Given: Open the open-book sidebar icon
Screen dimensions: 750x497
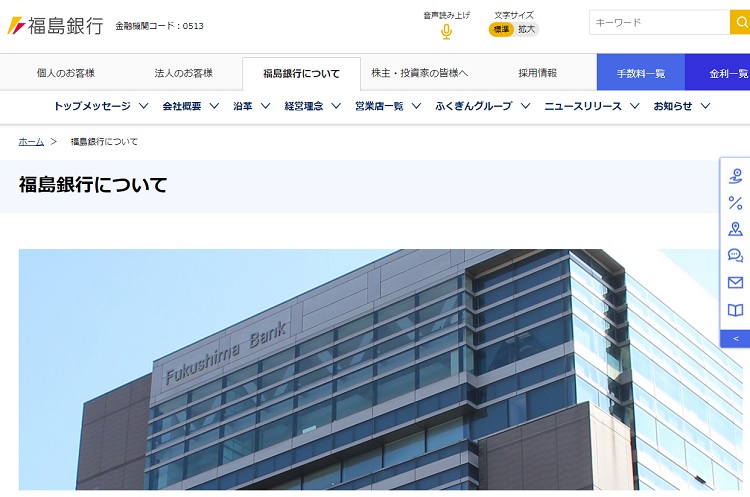Looking at the screenshot, I should click(x=735, y=310).
